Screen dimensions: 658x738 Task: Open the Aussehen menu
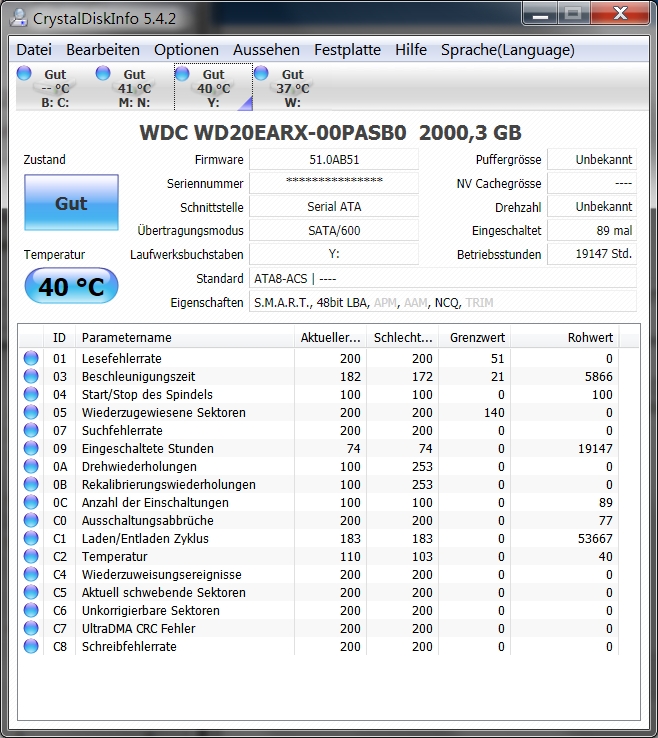pyautogui.click(x=266, y=50)
